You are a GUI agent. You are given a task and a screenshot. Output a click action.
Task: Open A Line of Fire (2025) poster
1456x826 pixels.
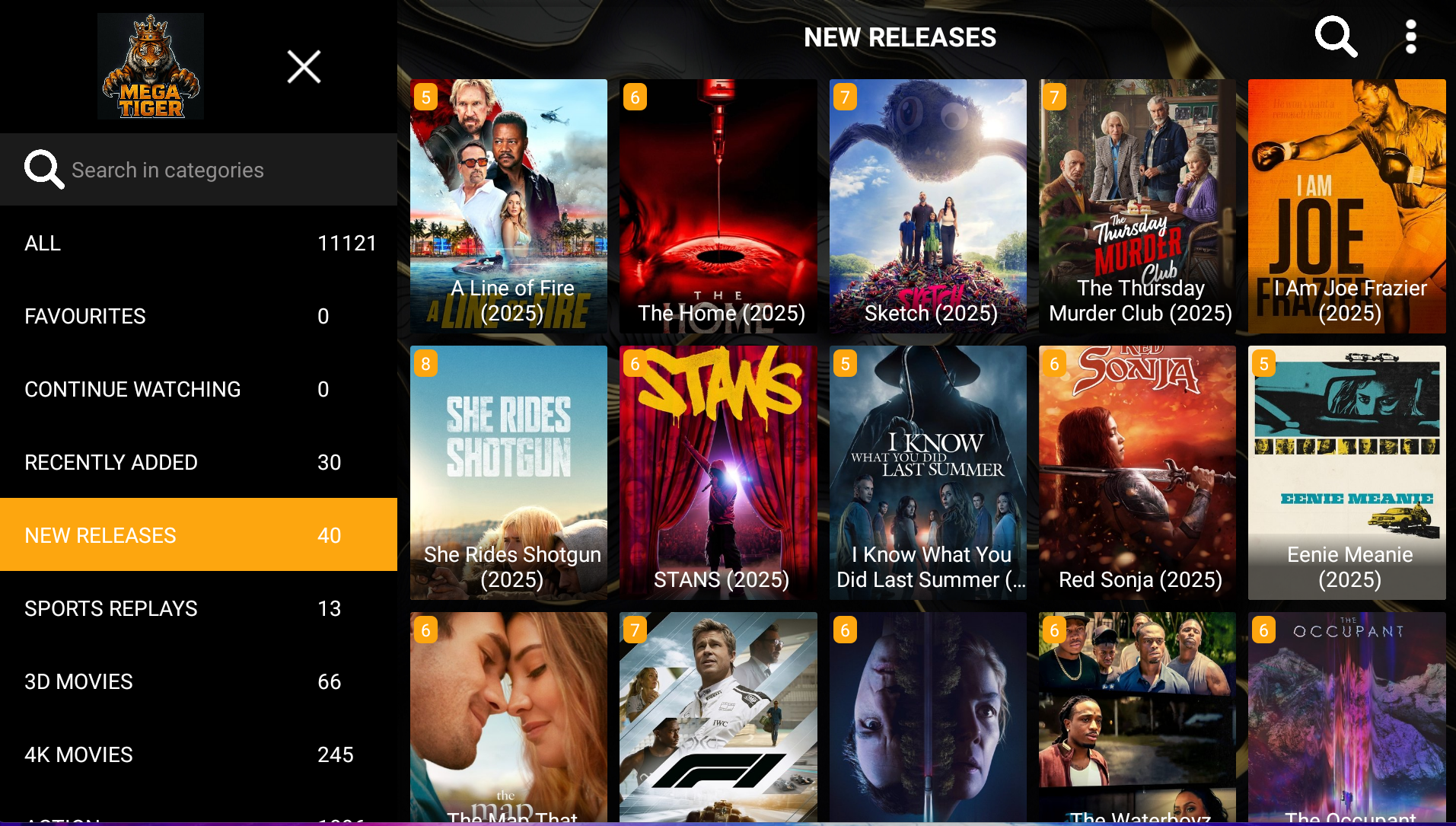coord(508,206)
